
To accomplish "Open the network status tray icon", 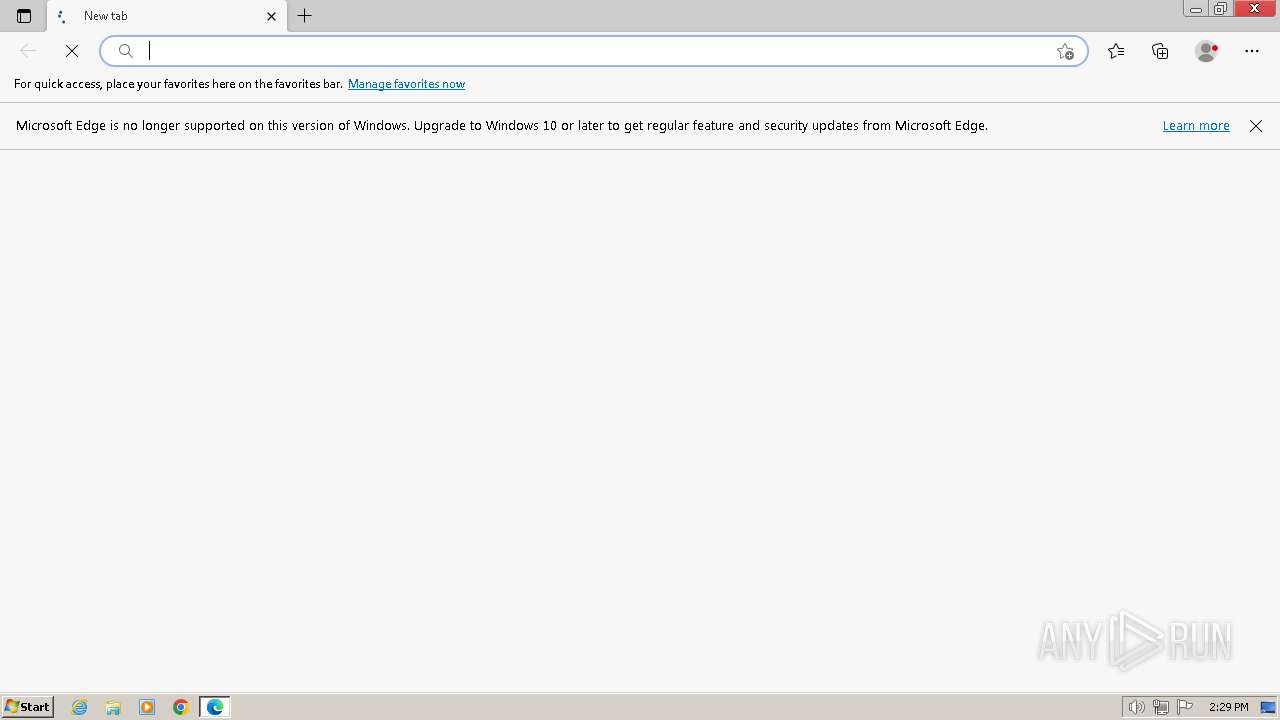I will tap(1161, 707).
